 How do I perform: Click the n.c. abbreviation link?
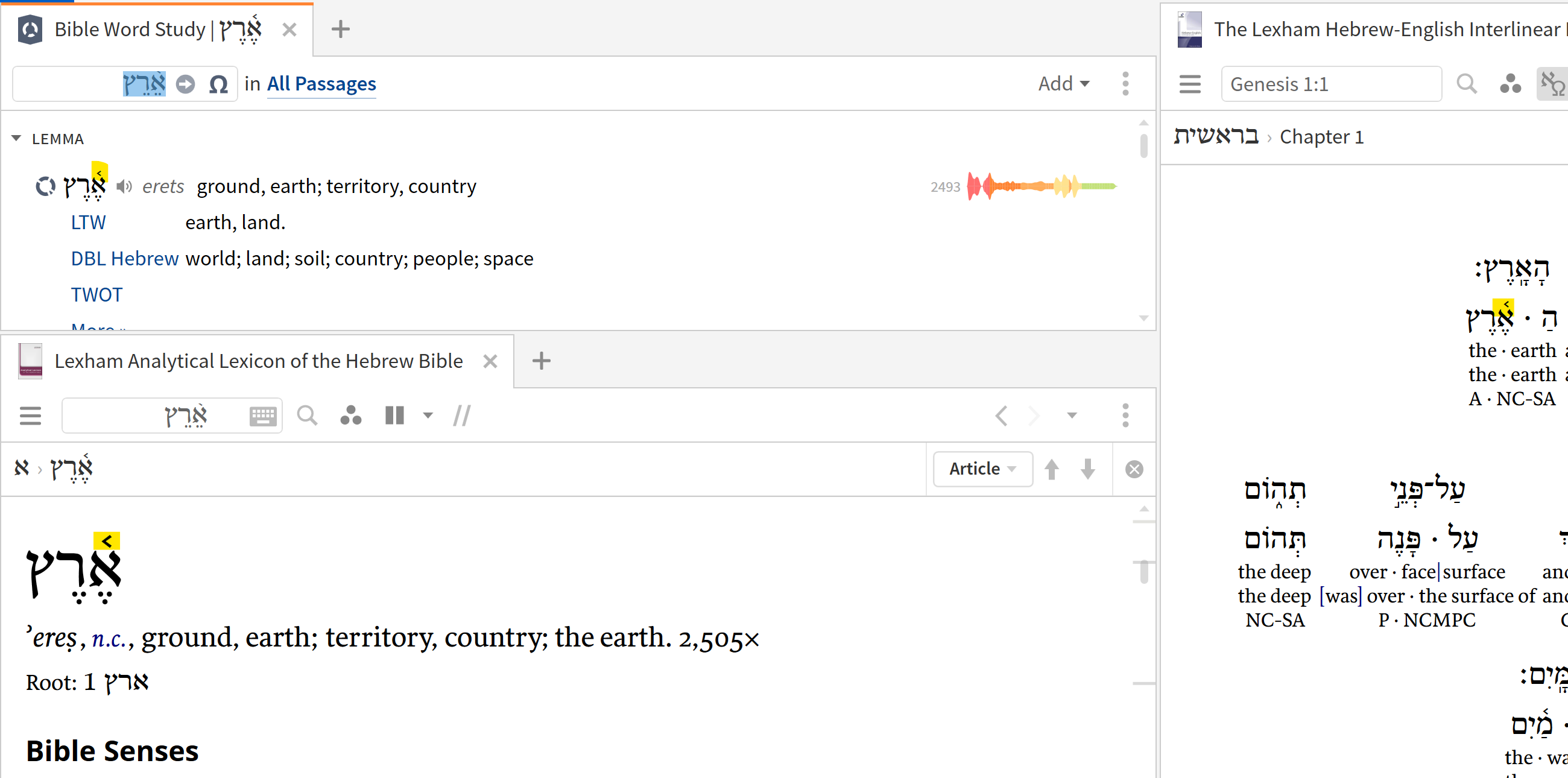click(109, 639)
